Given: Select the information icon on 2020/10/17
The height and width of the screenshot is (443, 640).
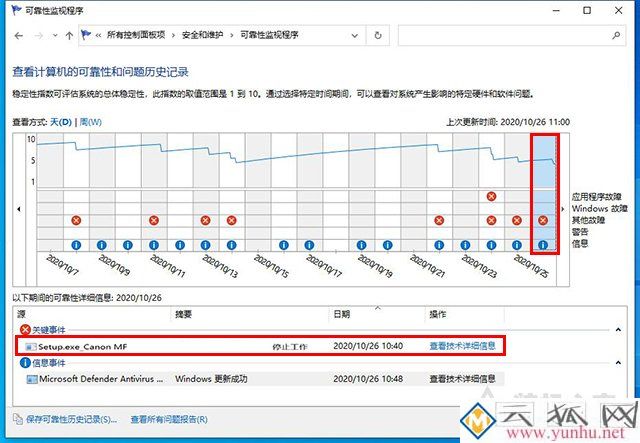Looking at the screenshot, I should pyautogui.click(x=309, y=245).
